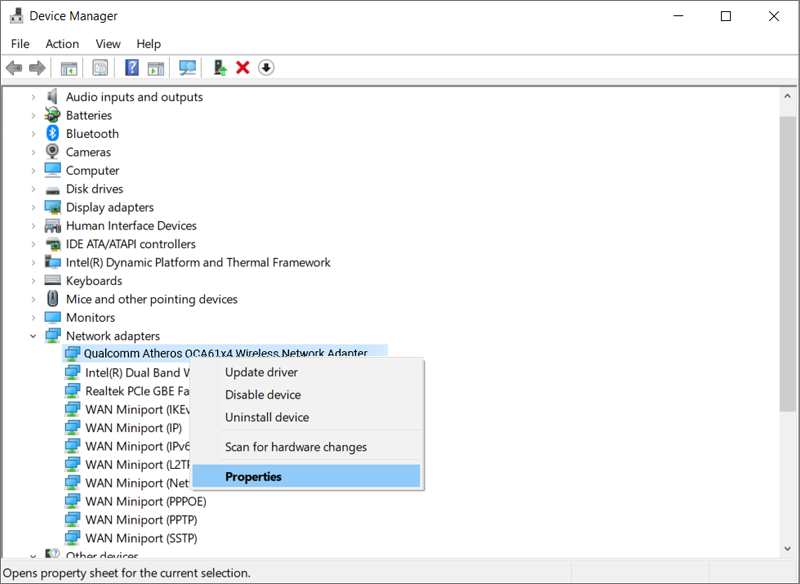Click the down-arrow Disable device toolbar icon
Screen dimensions: 800x584
click(266, 68)
